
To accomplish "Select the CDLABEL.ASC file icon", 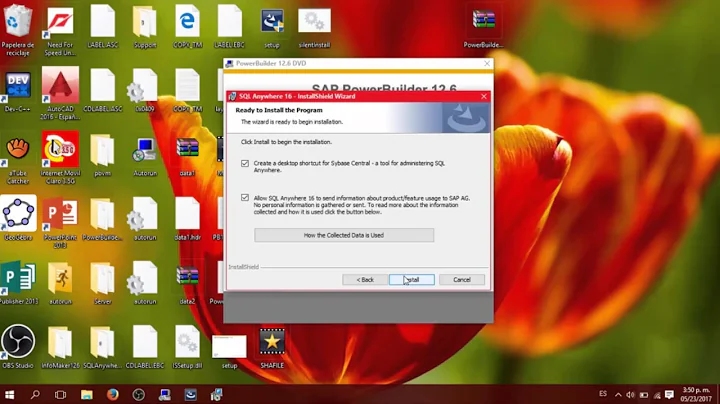I will (102, 91).
